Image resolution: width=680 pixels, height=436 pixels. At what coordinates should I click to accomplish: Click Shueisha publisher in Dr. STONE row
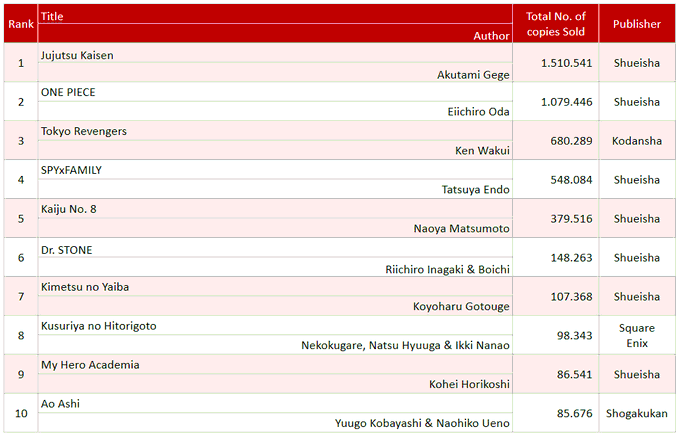pyautogui.click(x=637, y=258)
